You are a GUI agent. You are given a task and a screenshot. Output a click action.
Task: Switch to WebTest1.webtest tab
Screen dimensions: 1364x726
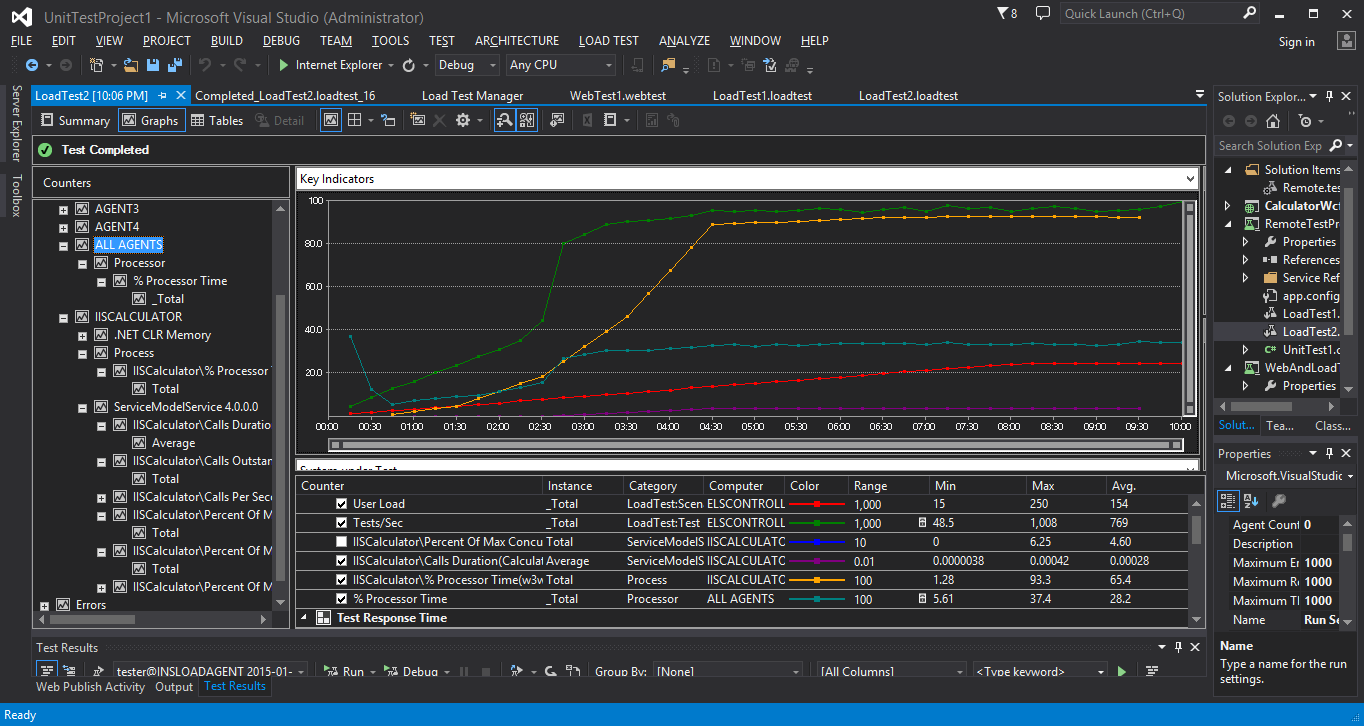[618, 96]
